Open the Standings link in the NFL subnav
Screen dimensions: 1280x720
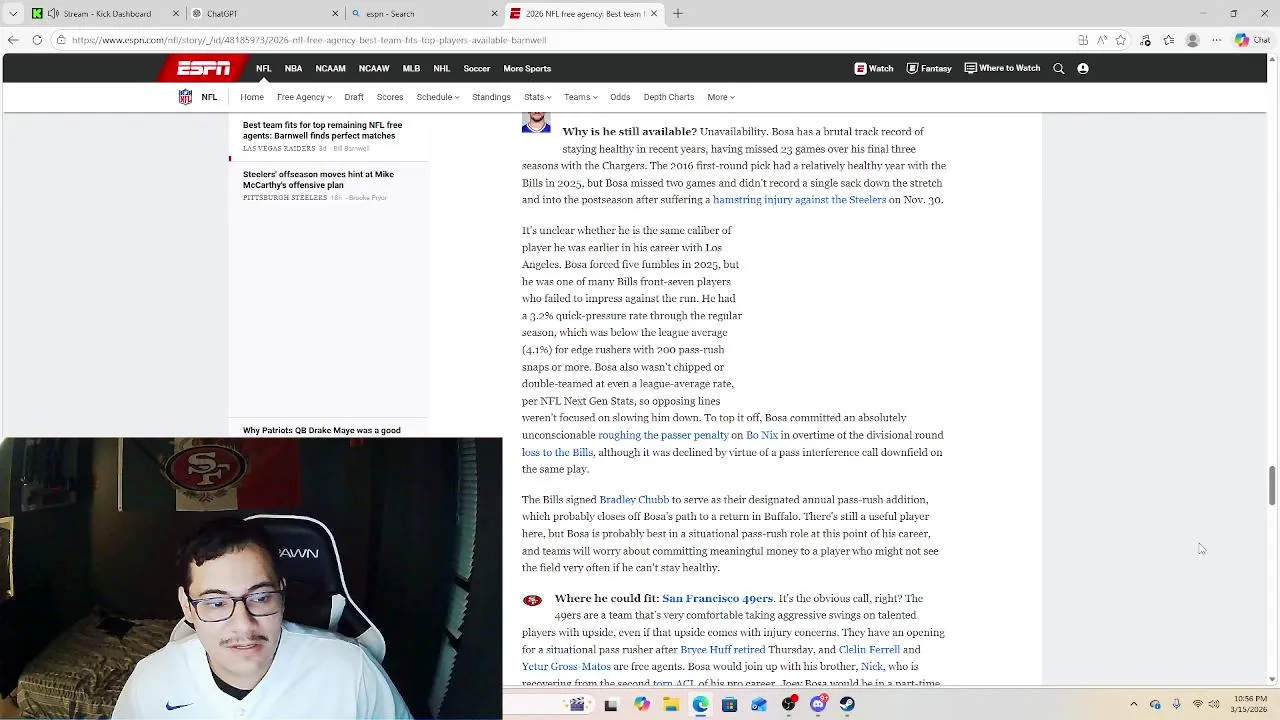(x=491, y=97)
